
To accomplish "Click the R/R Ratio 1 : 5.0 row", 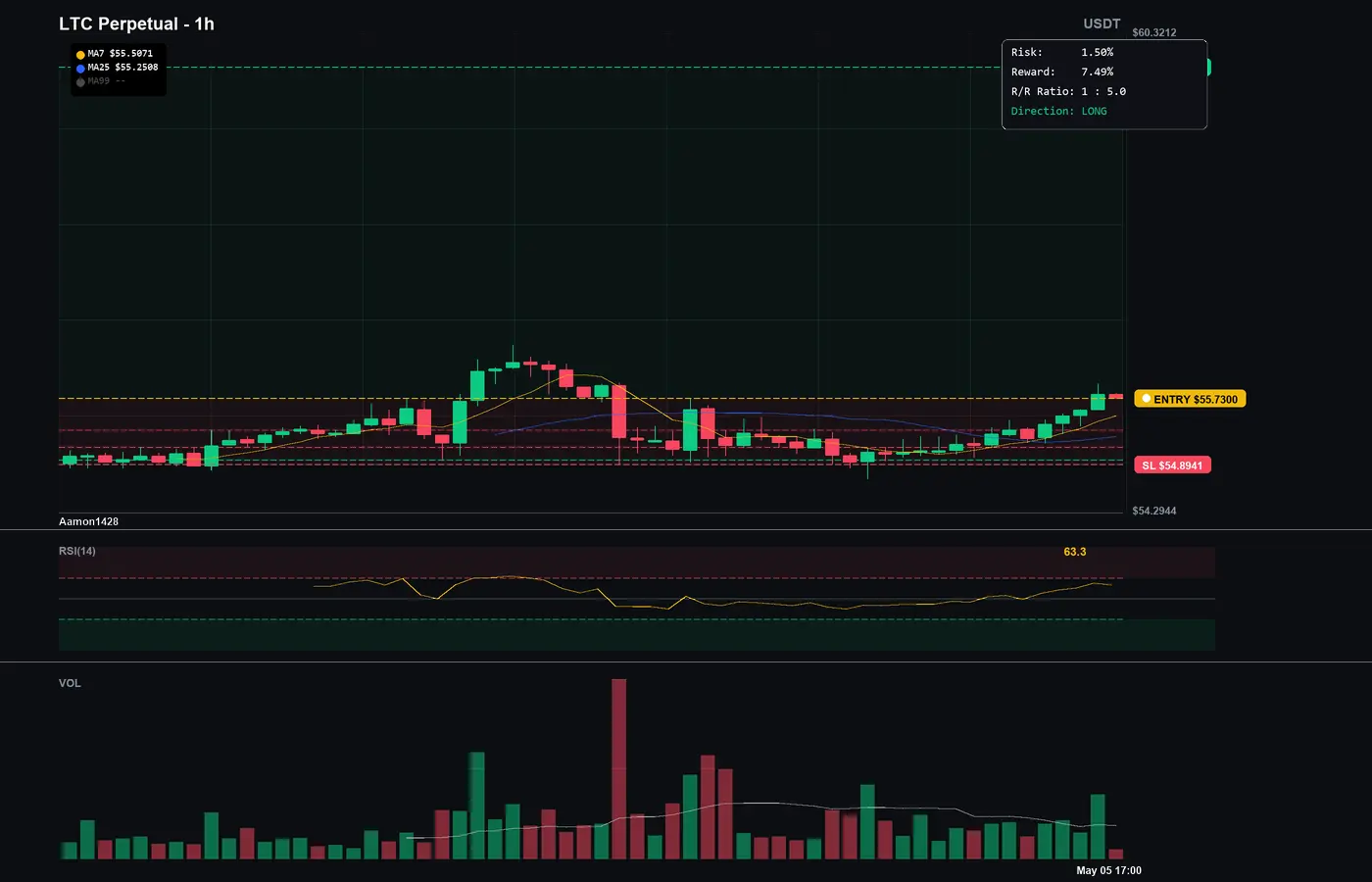I will [1068, 91].
